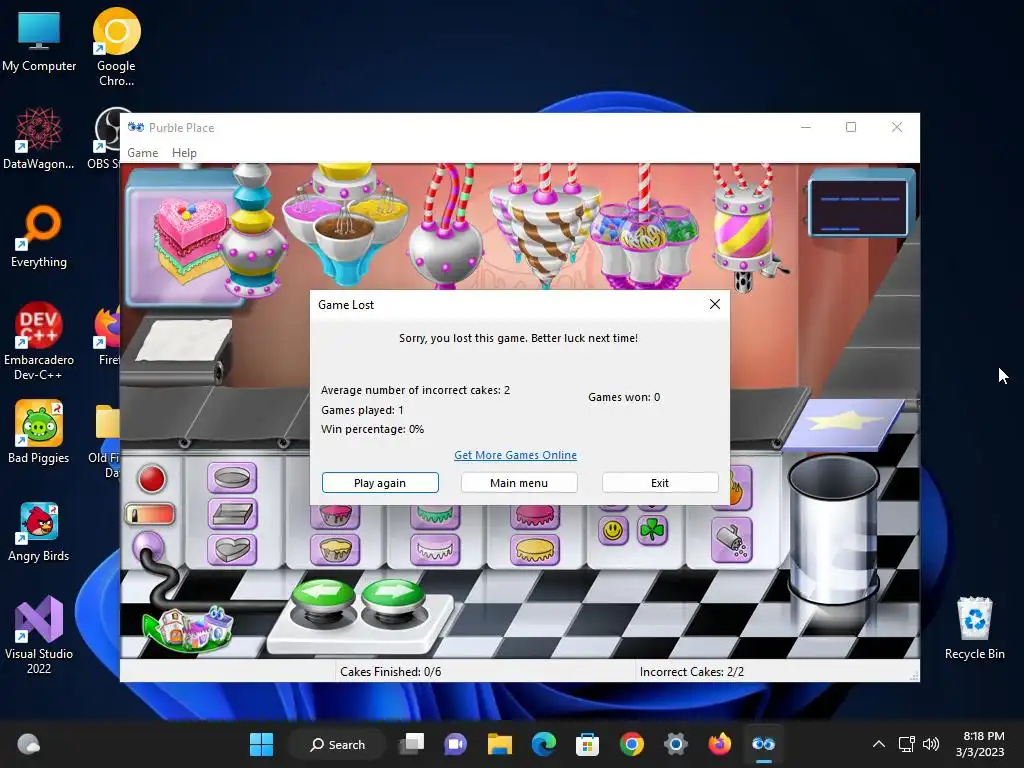Screen dimensions: 1024x768
Task: Open Microsoft Edge from the taskbar
Action: tap(543, 744)
